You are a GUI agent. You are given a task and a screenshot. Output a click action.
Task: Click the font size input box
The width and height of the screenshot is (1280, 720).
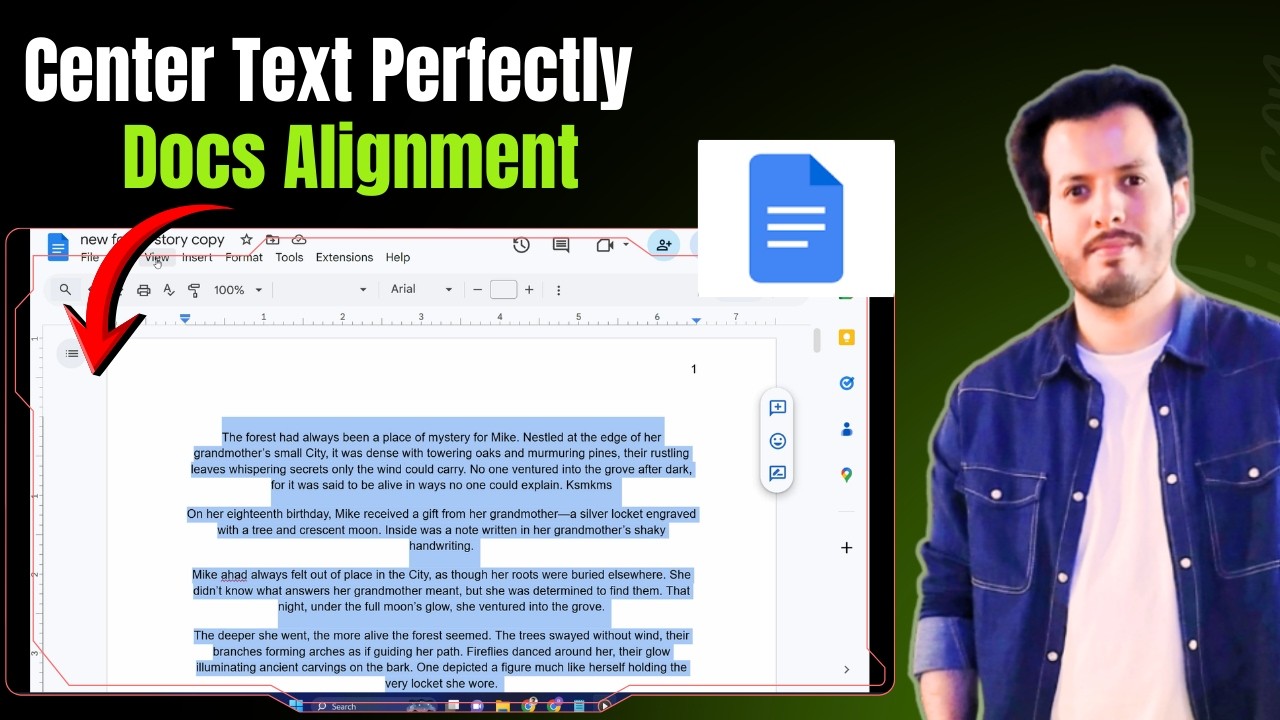click(504, 290)
